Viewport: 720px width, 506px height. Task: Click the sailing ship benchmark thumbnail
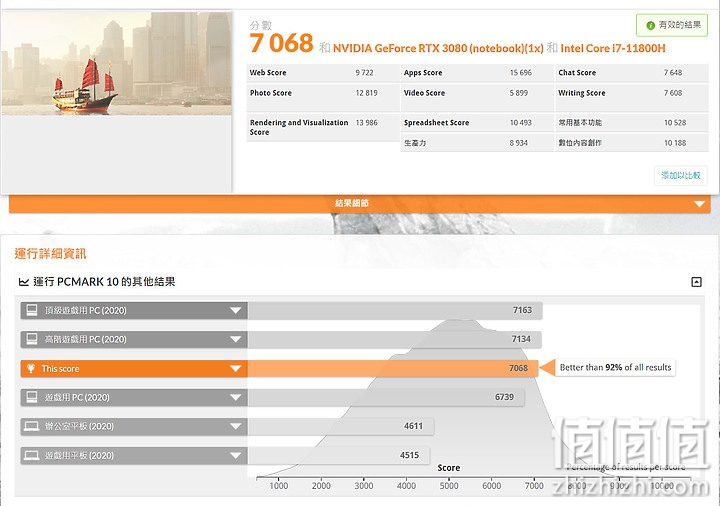point(117,63)
